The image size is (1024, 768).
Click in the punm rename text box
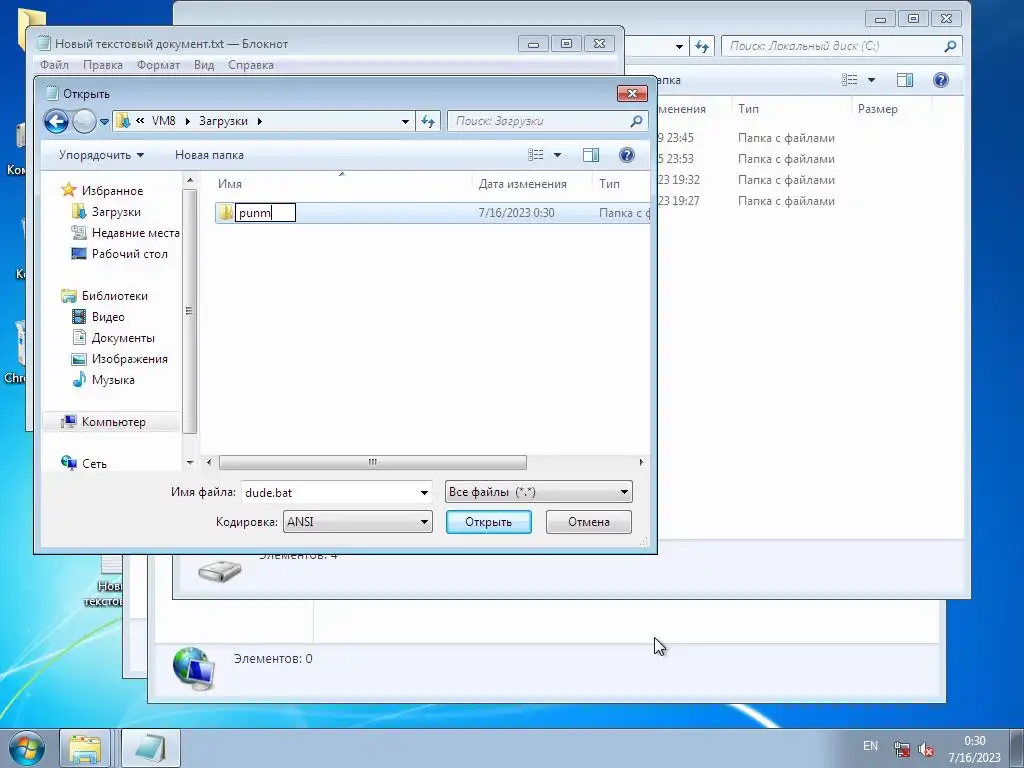(x=265, y=213)
